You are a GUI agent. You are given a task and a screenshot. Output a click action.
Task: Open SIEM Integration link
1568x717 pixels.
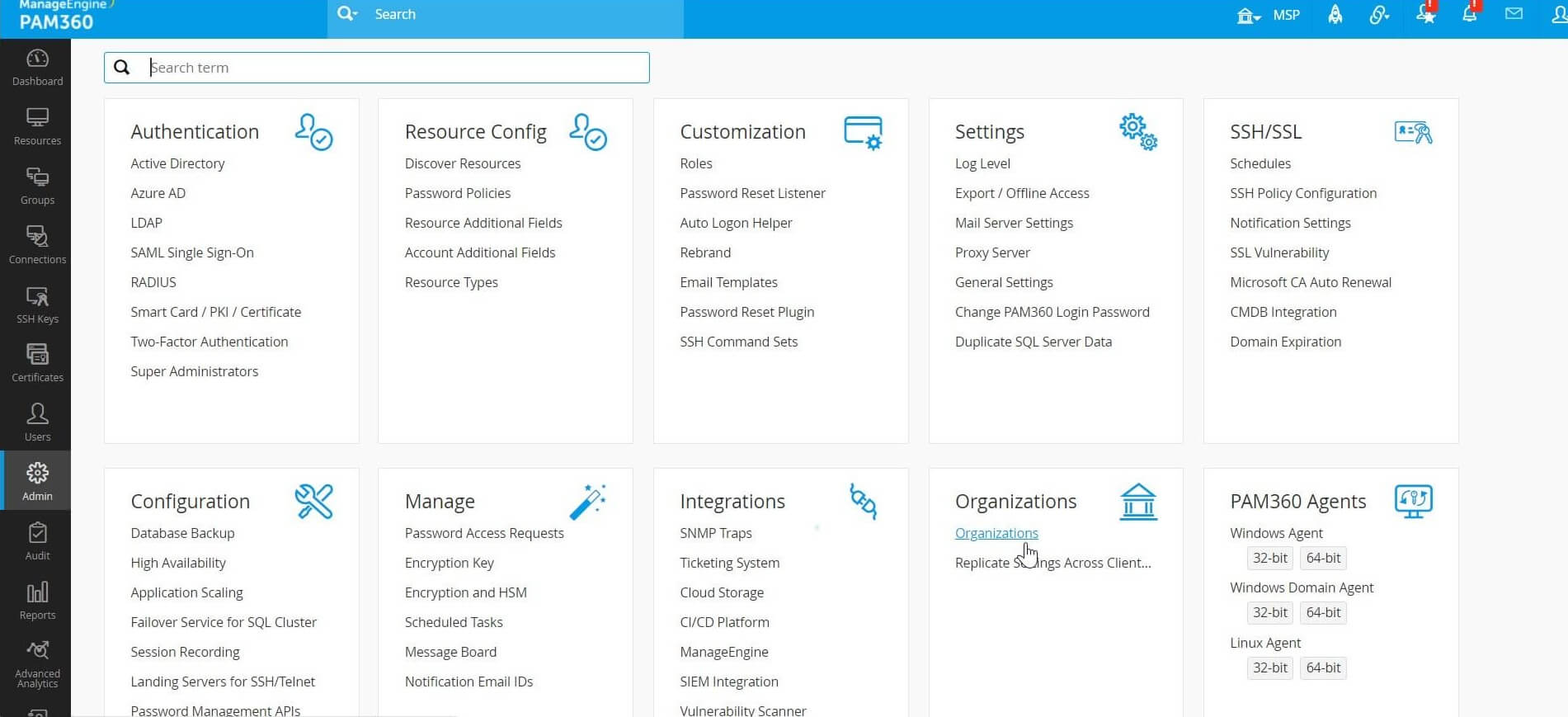(x=729, y=682)
